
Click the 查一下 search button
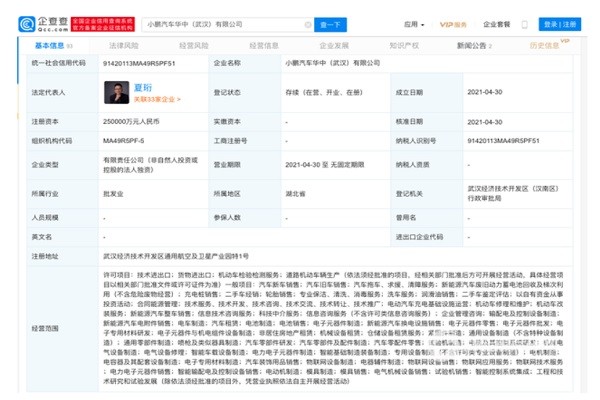[x=330, y=24]
